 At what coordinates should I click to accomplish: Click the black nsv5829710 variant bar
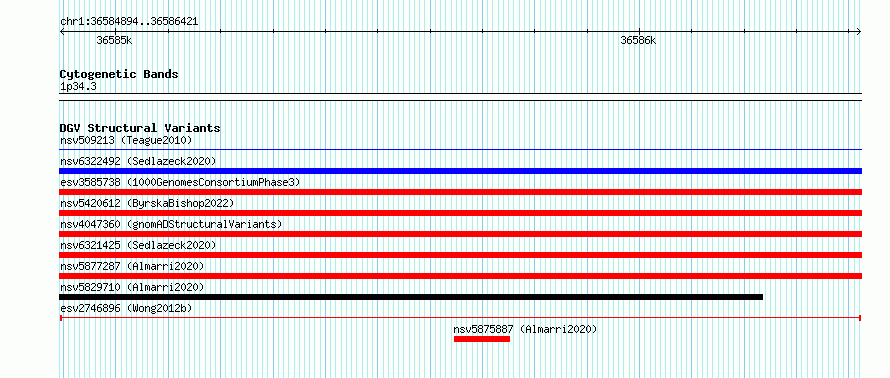coord(411,297)
